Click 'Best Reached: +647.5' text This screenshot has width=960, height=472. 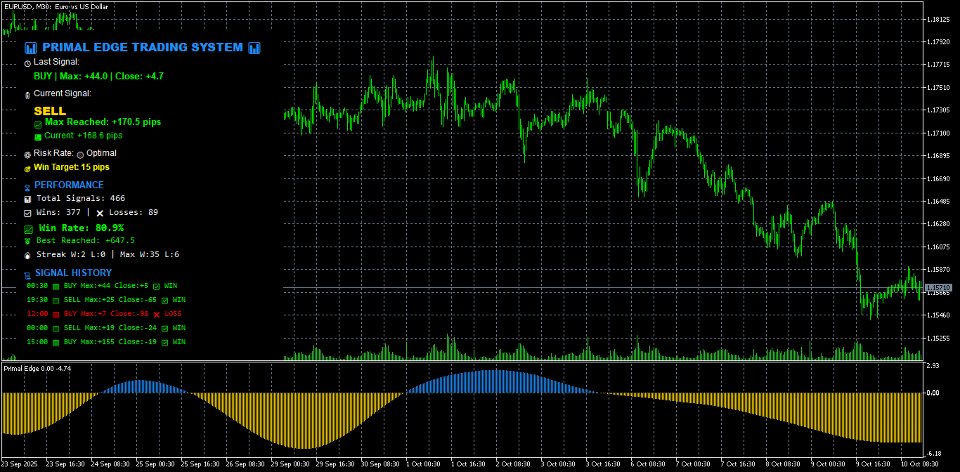point(86,241)
